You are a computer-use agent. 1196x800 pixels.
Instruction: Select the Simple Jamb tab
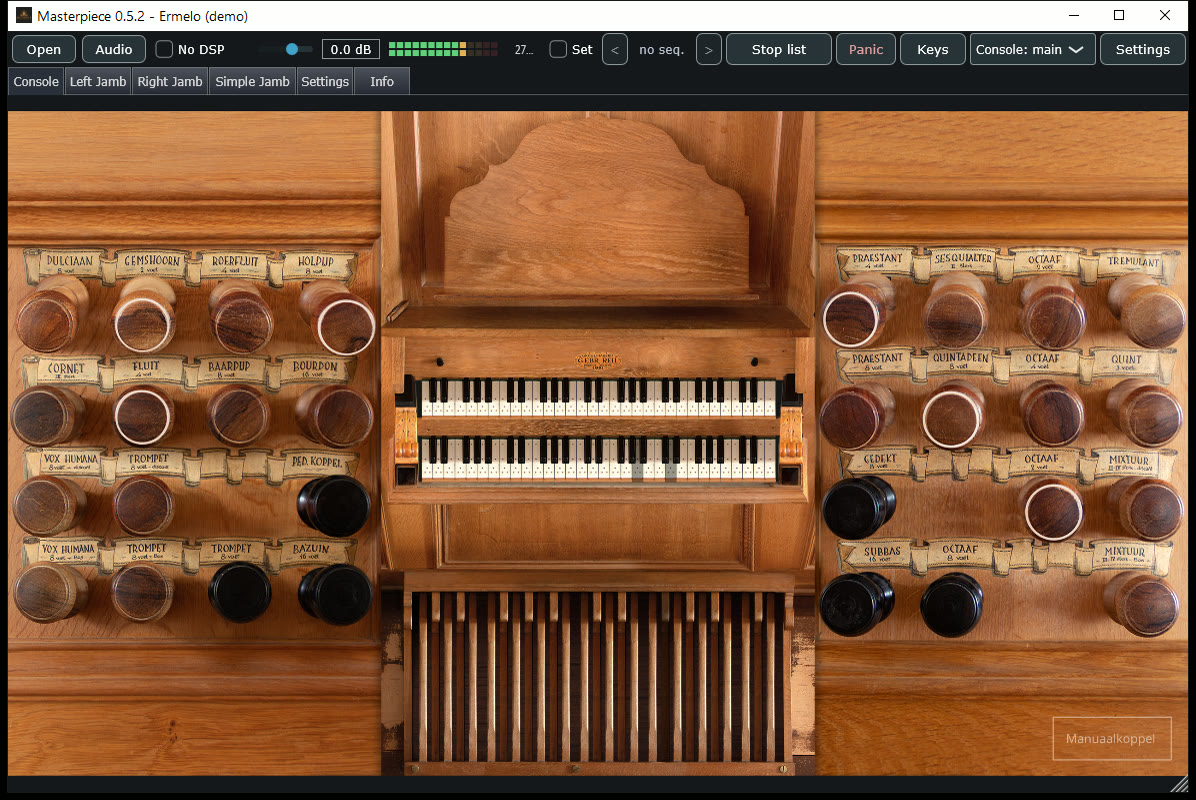[252, 82]
